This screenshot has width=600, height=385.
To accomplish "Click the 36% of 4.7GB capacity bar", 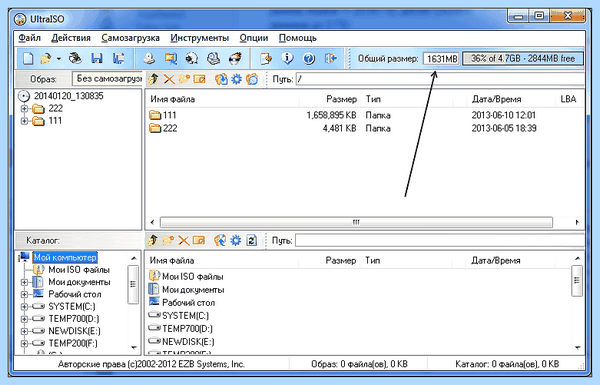I will coord(523,59).
